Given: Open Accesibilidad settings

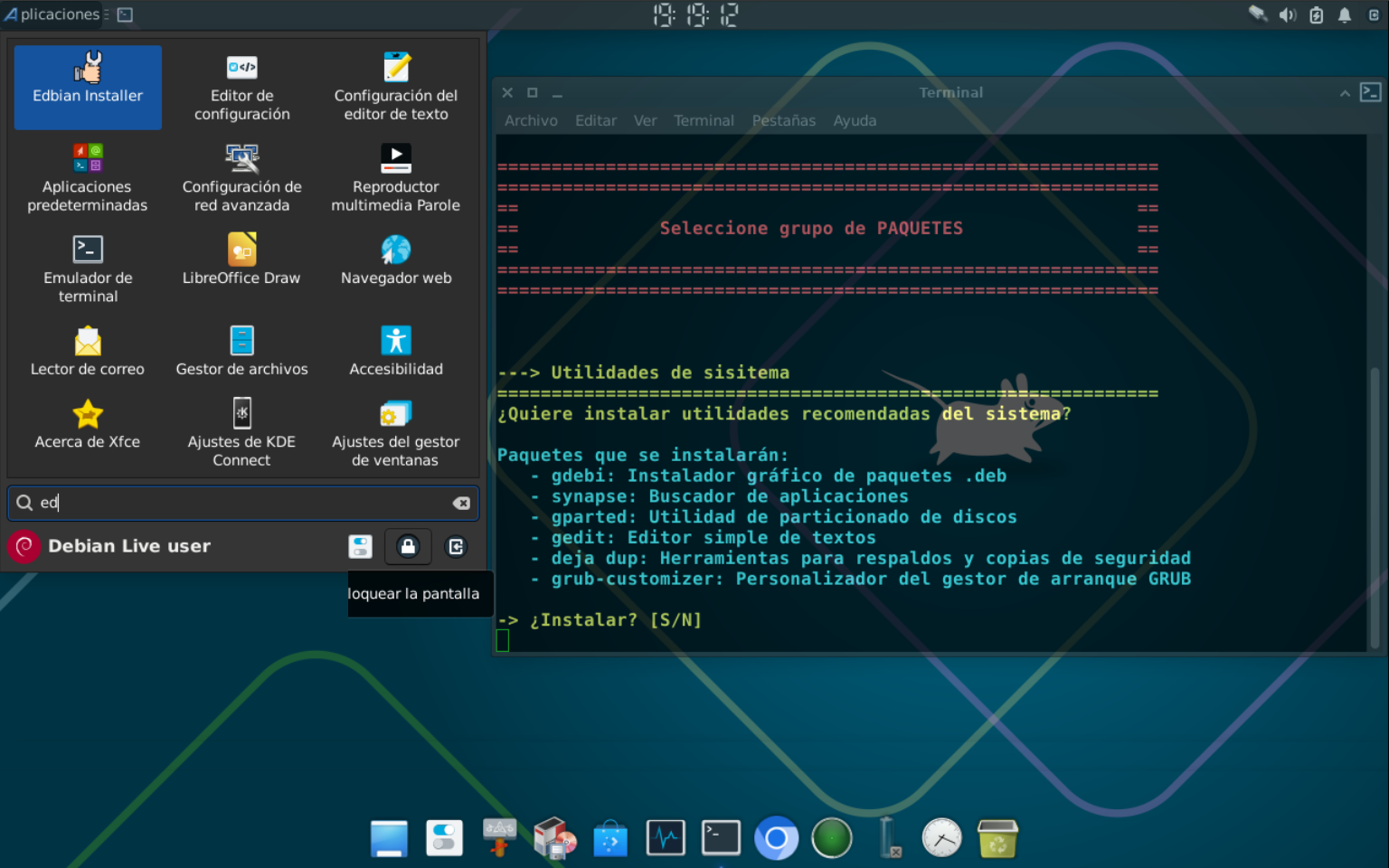Looking at the screenshot, I should pyautogui.click(x=395, y=350).
